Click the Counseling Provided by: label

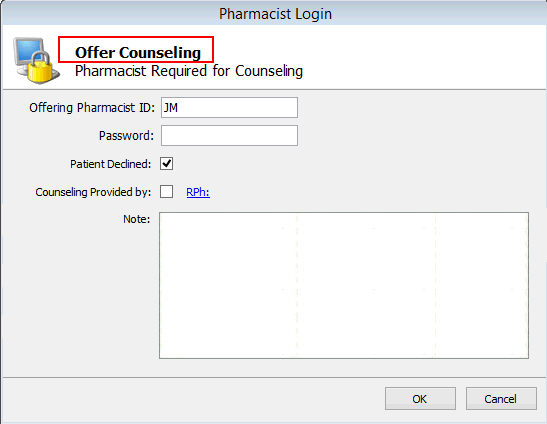(93, 192)
